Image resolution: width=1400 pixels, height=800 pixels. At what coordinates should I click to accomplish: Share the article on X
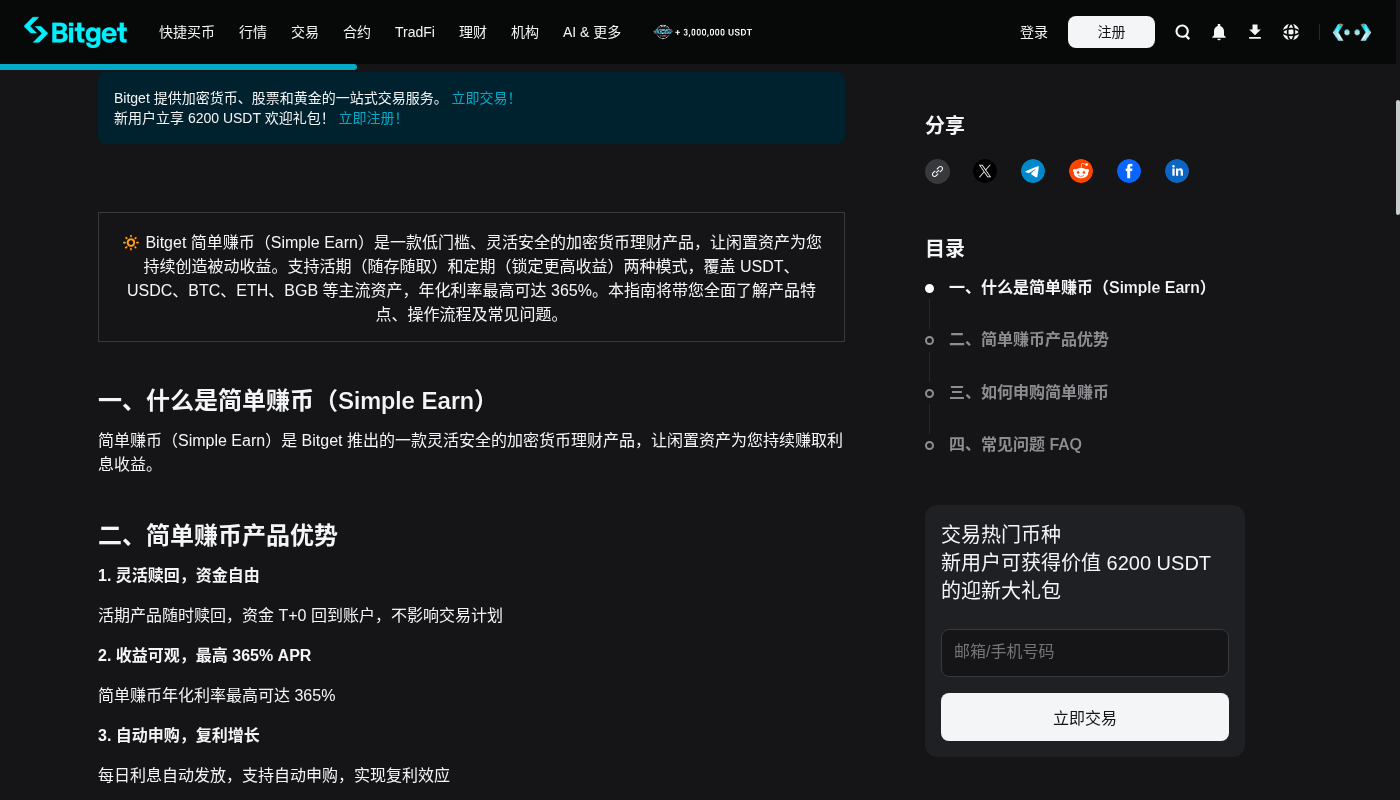tap(985, 171)
